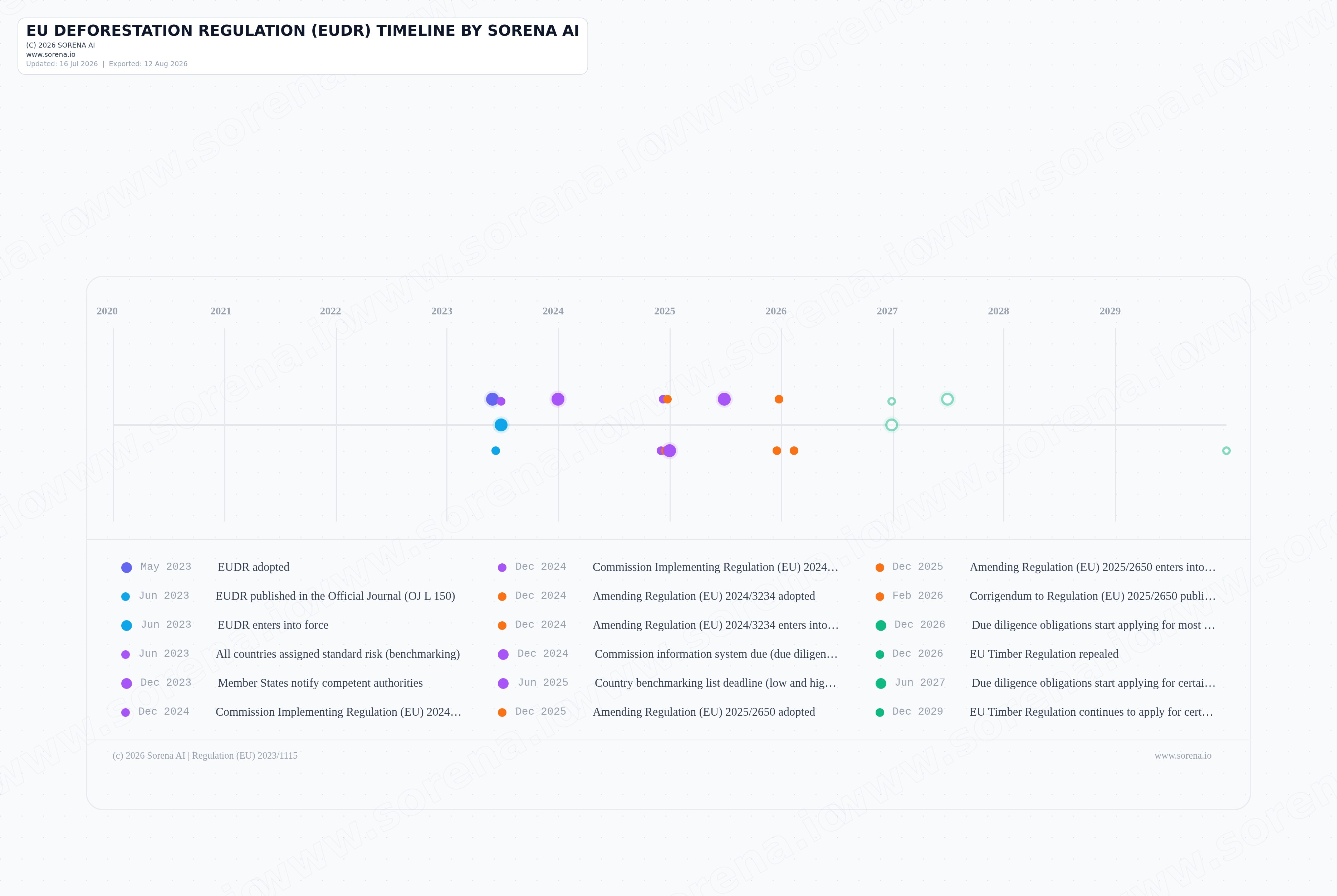Click the rightmost orange marker below the axis

coord(794,450)
